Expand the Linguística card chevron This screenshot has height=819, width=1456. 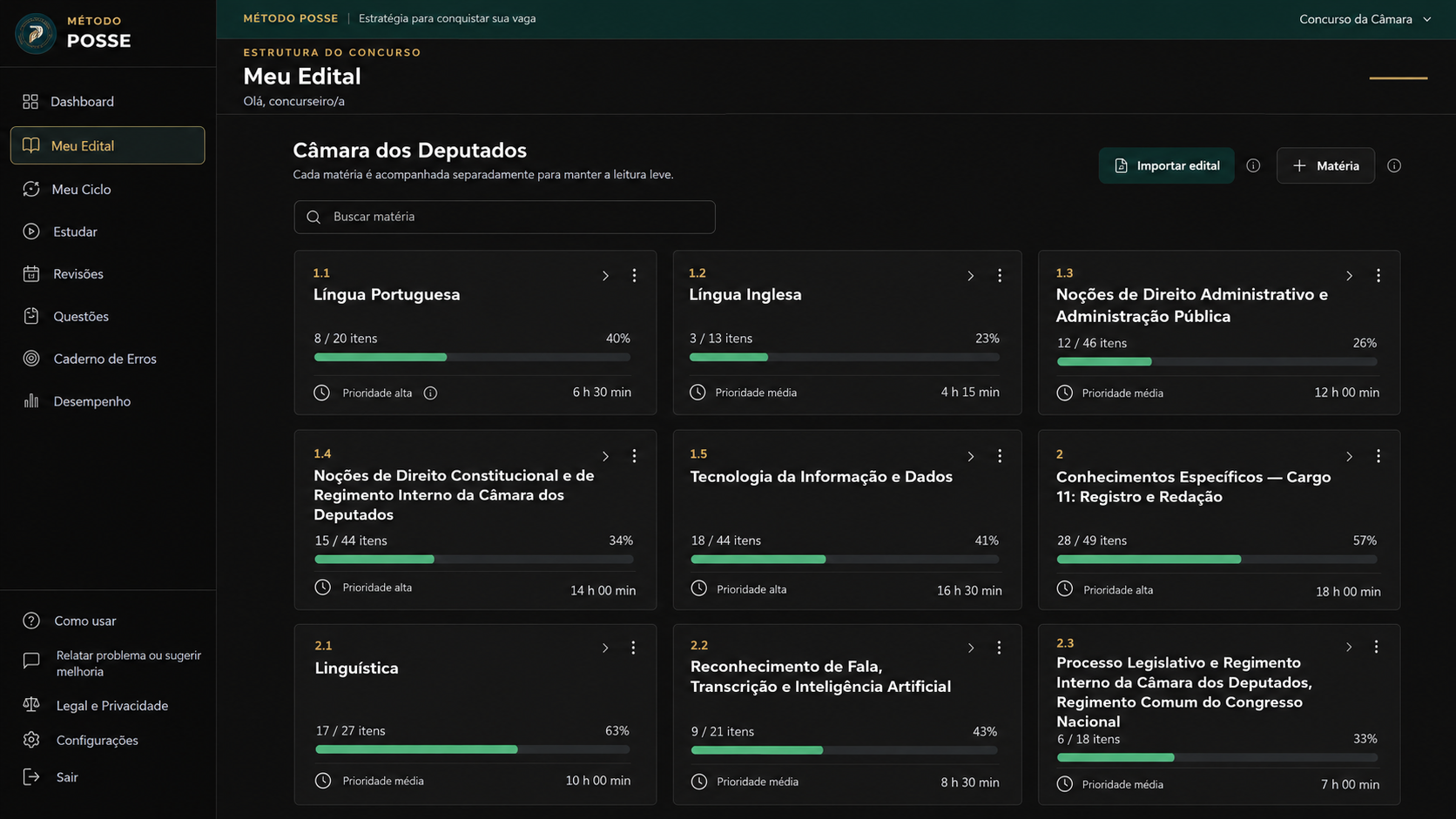click(x=605, y=648)
